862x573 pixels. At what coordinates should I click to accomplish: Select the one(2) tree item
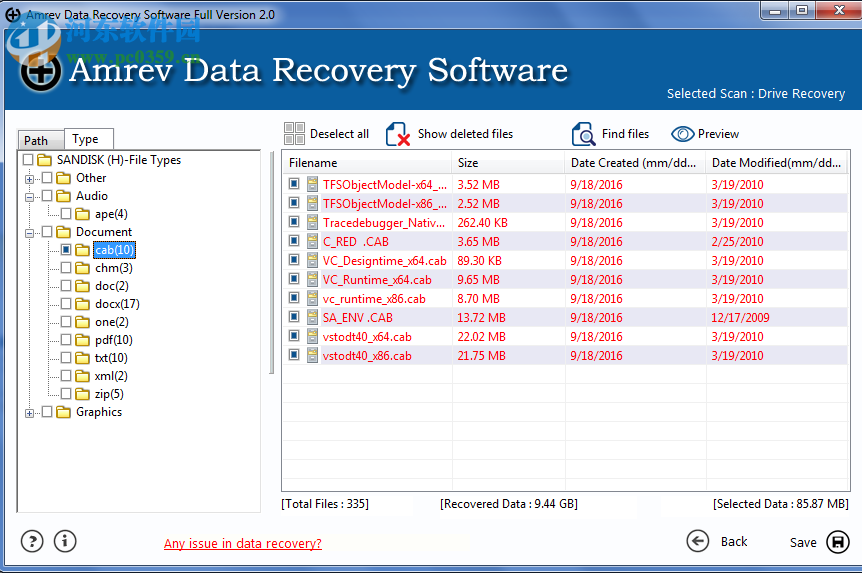coord(112,322)
